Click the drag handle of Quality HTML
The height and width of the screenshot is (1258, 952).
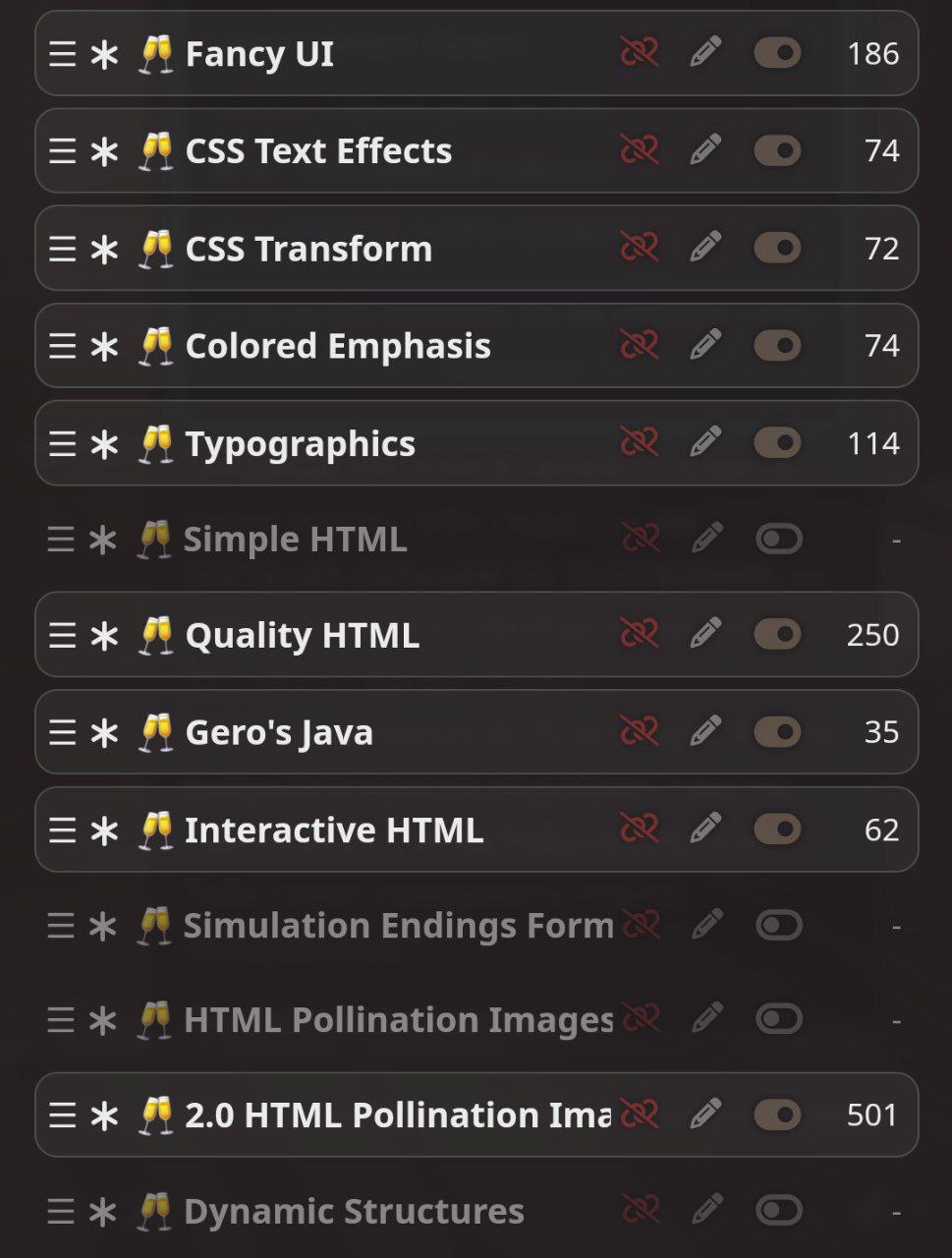(62, 636)
